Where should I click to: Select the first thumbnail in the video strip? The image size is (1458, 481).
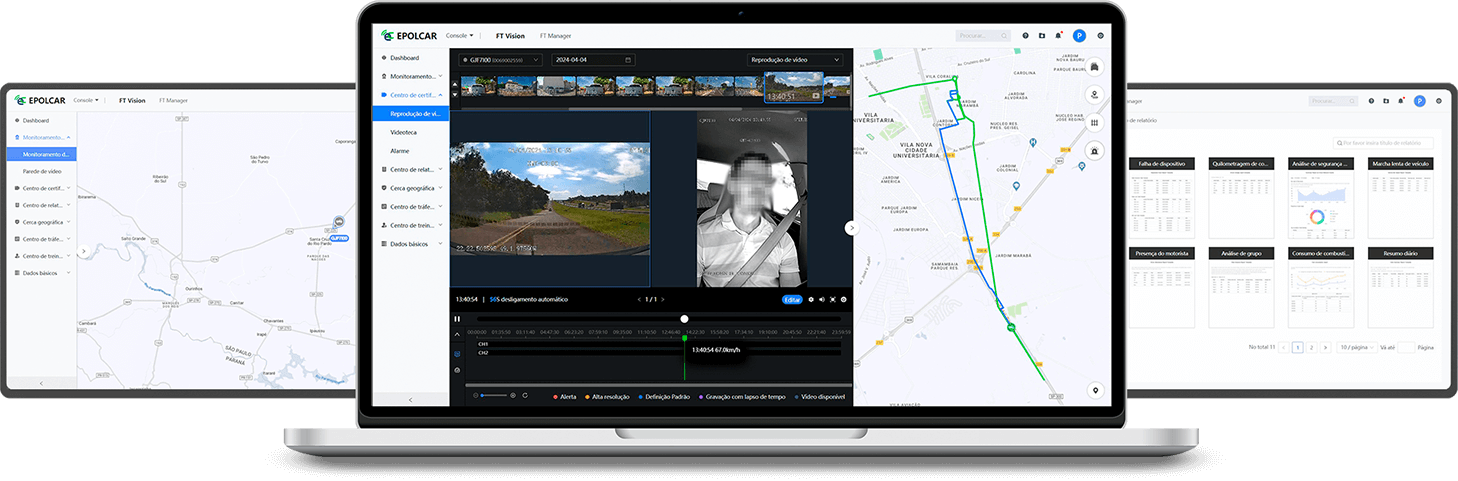click(480, 86)
